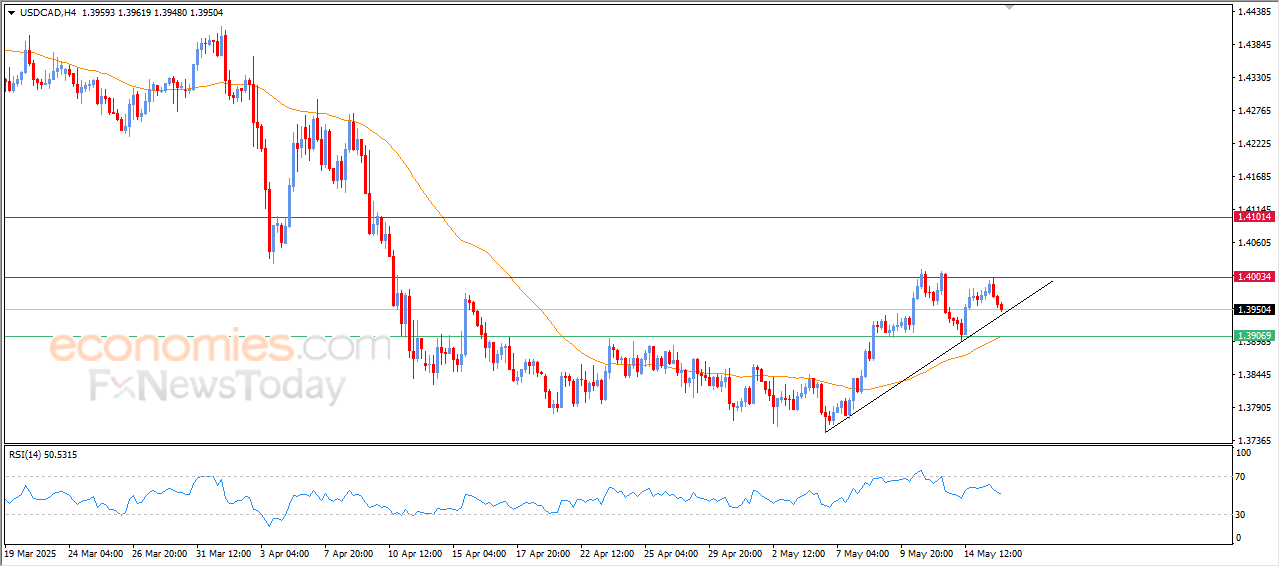1280x567 pixels.
Task: Click the economies.com watermark logo
Action: pos(219,347)
